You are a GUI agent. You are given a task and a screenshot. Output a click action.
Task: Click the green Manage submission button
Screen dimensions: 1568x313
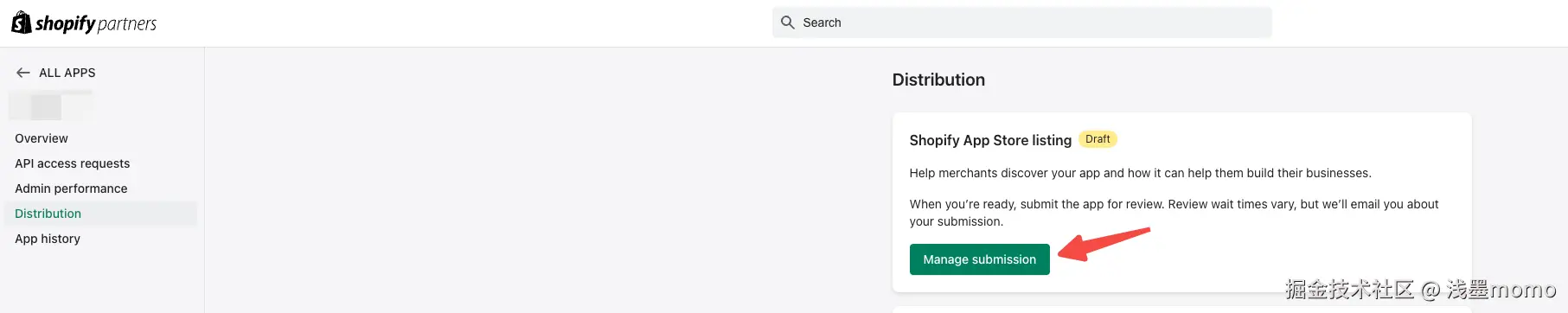(x=979, y=259)
